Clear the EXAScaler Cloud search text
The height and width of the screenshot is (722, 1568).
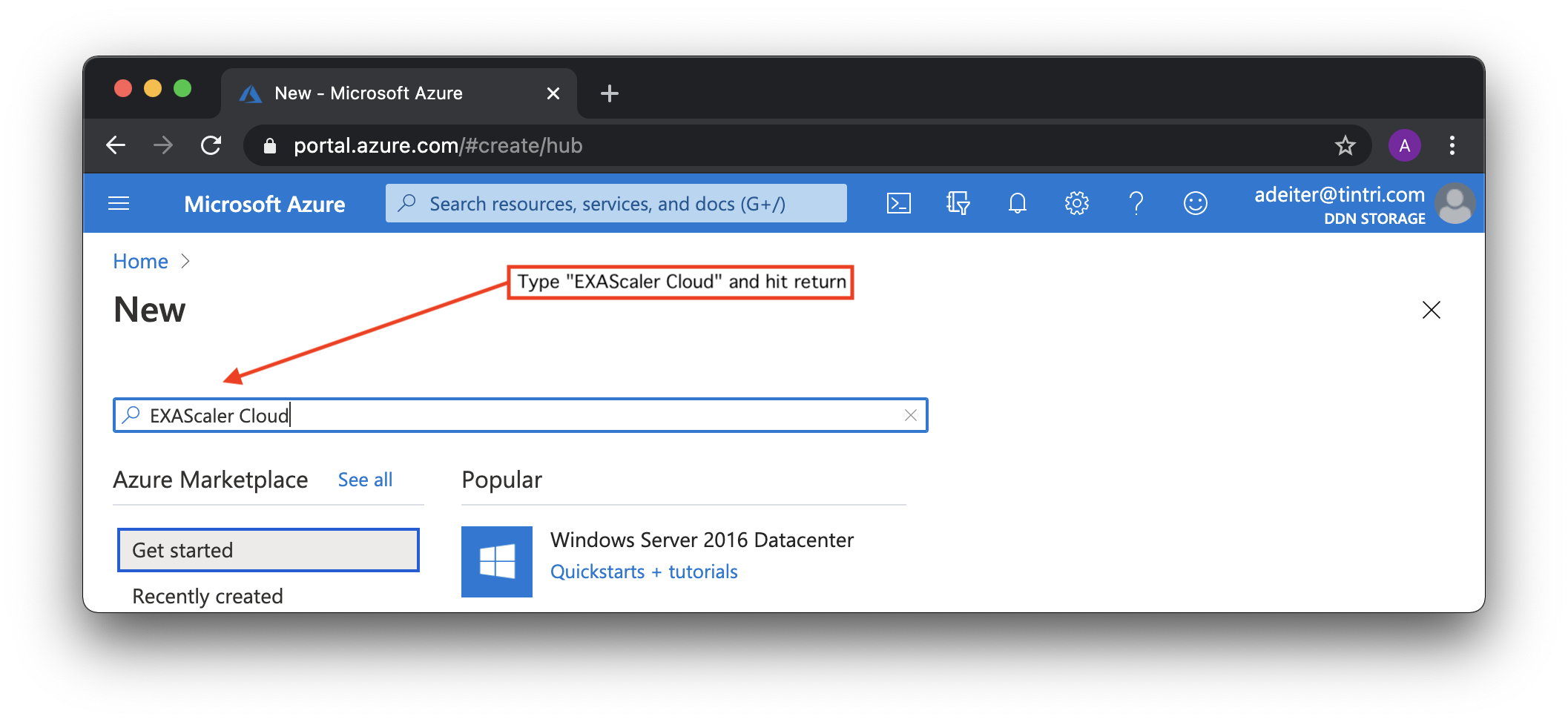point(910,415)
